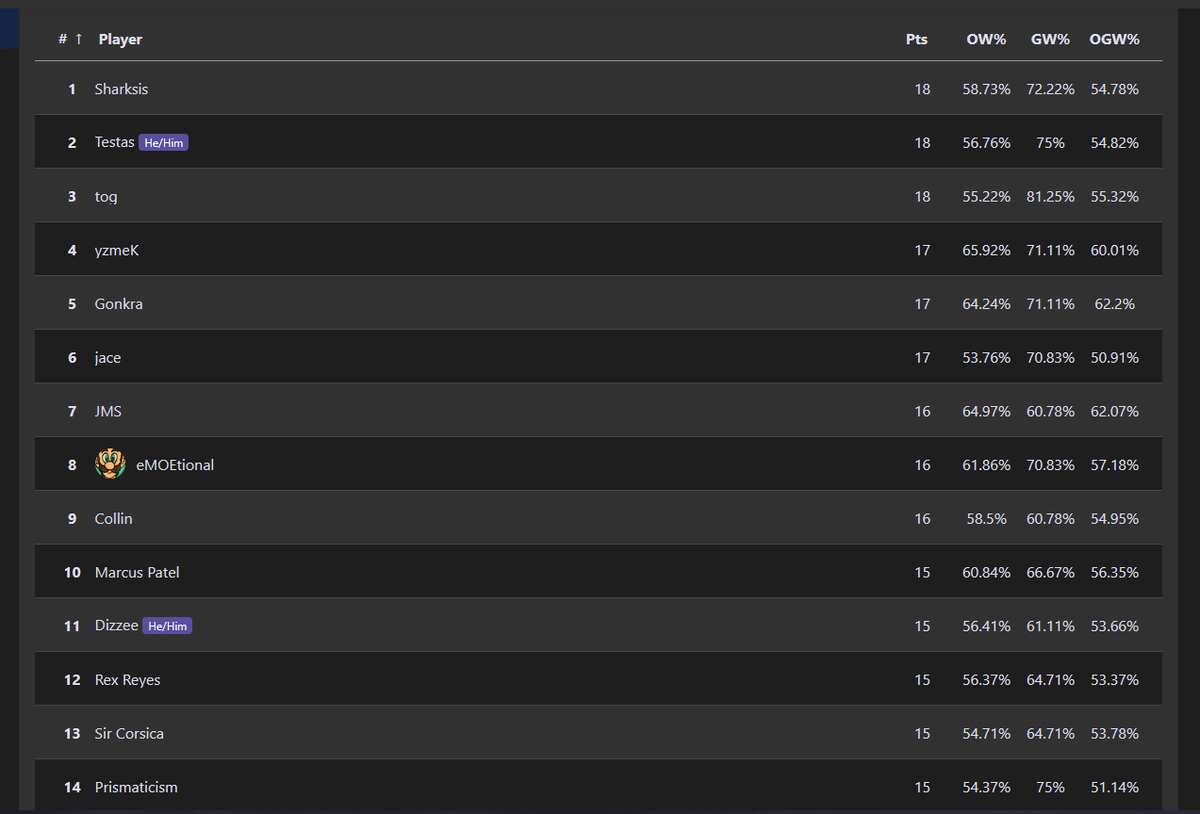Viewport: 1200px width, 814px height.
Task: Open player Testas profile
Action: 114,142
